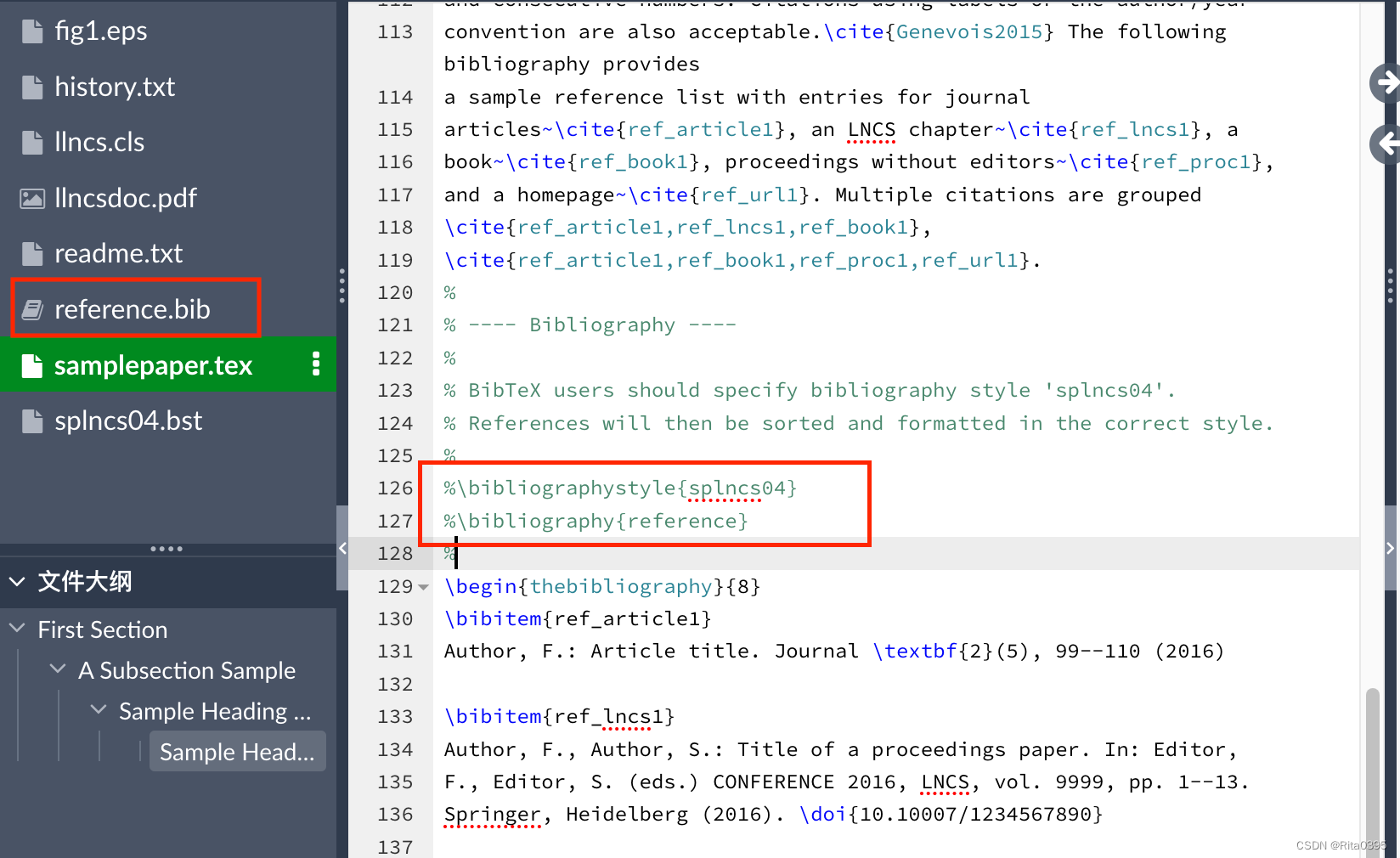
Task: Place cursor on line 126
Action: click(x=620, y=488)
